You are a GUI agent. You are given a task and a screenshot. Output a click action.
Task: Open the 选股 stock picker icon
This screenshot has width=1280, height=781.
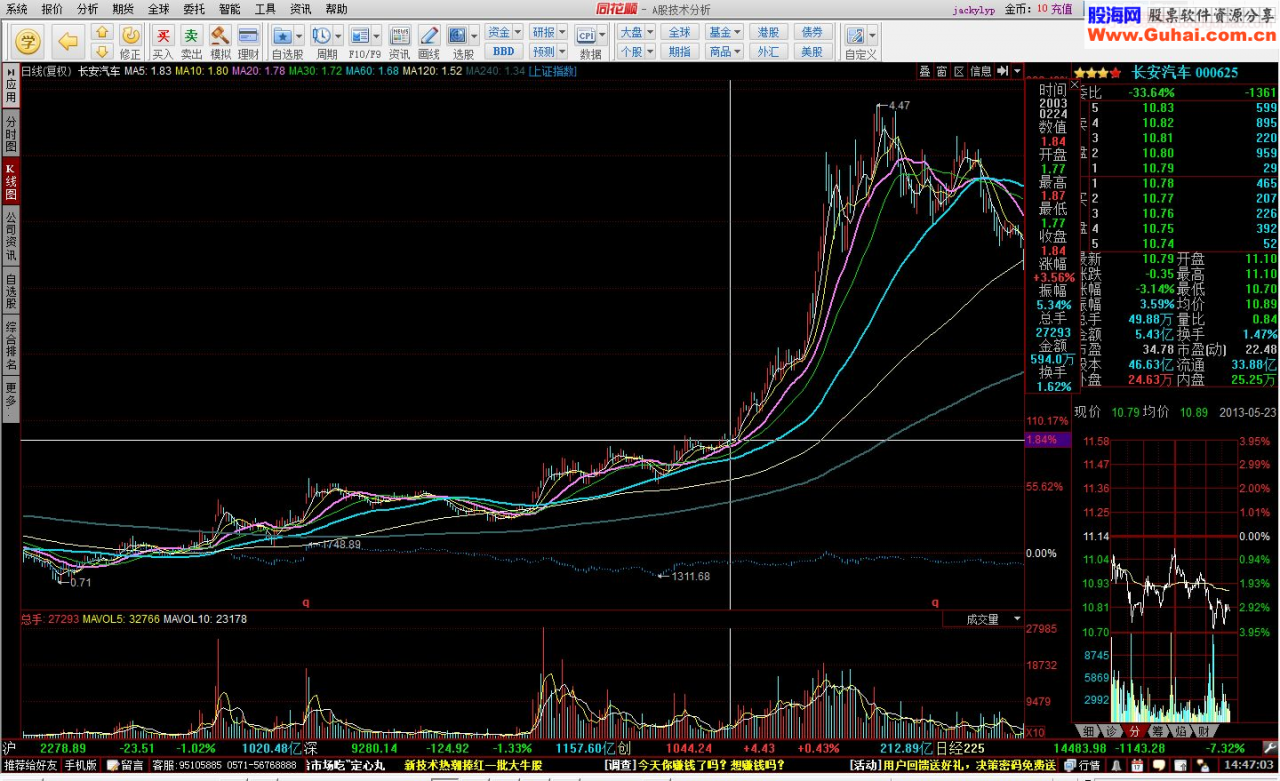(459, 36)
